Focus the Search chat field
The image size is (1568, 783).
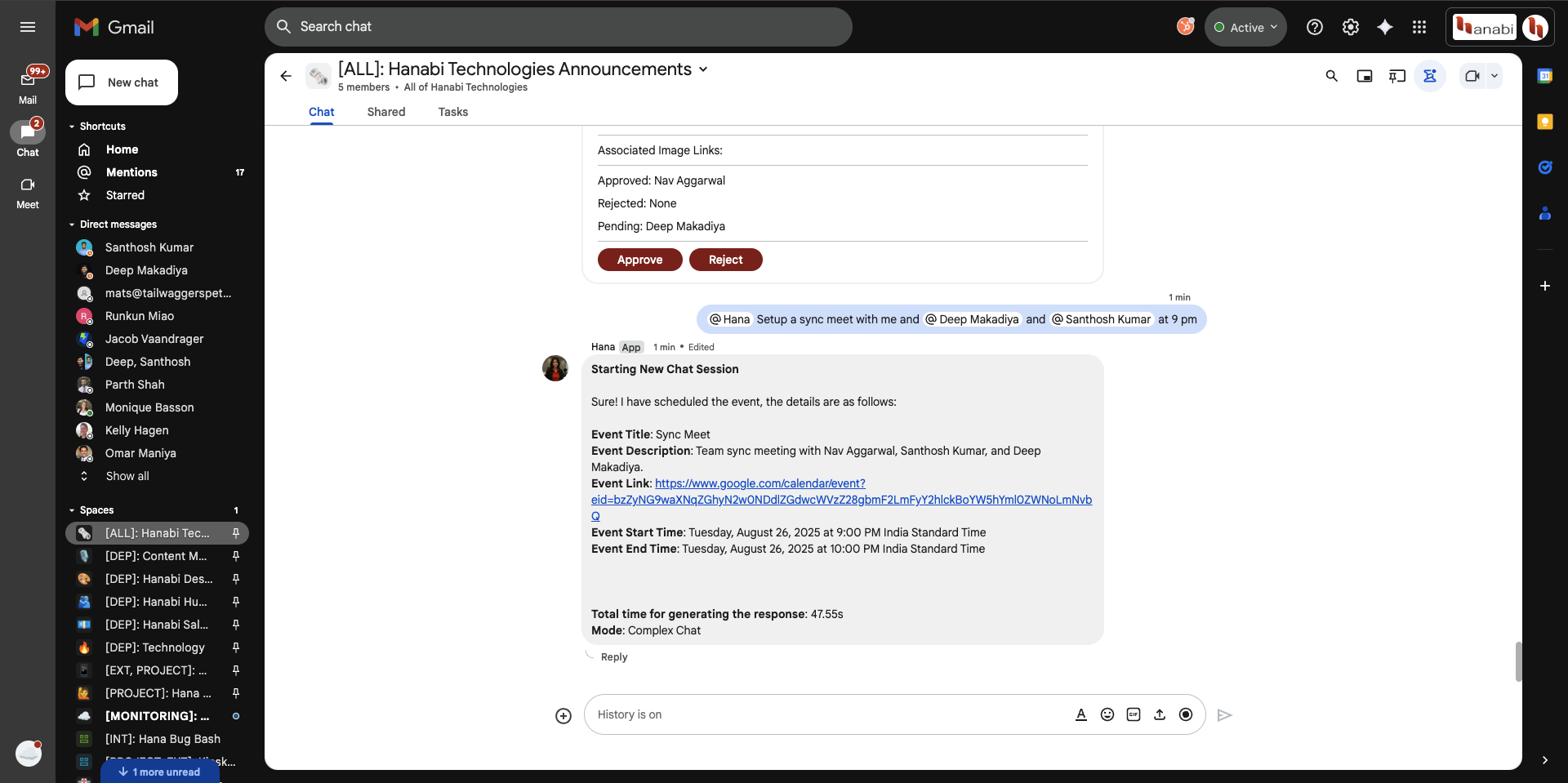(559, 27)
